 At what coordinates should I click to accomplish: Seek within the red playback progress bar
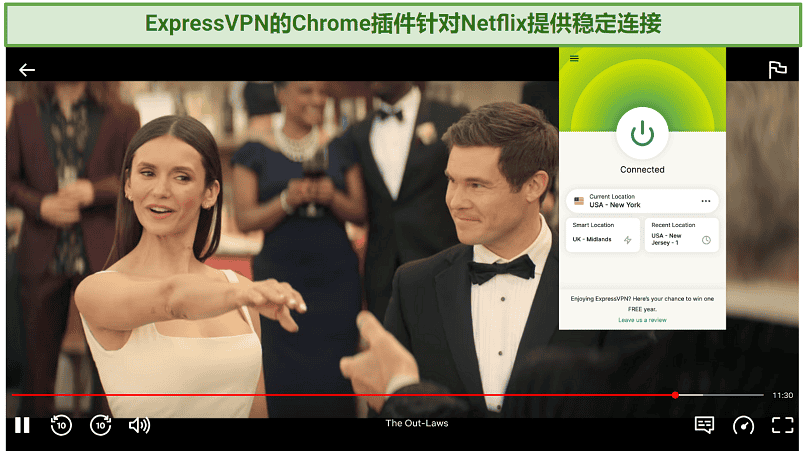click(x=343, y=395)
